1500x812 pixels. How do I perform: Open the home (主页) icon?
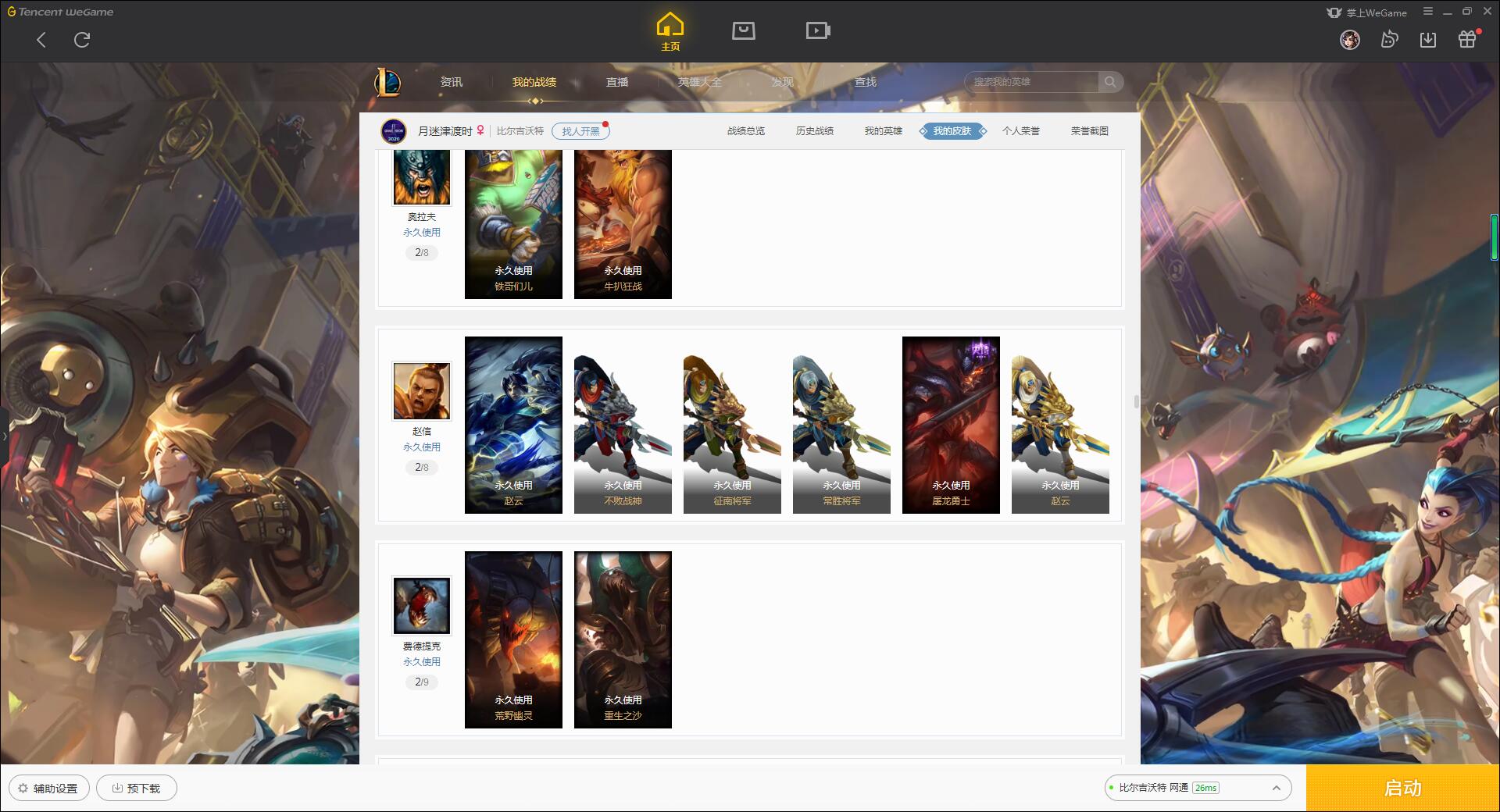click(670, 31)
